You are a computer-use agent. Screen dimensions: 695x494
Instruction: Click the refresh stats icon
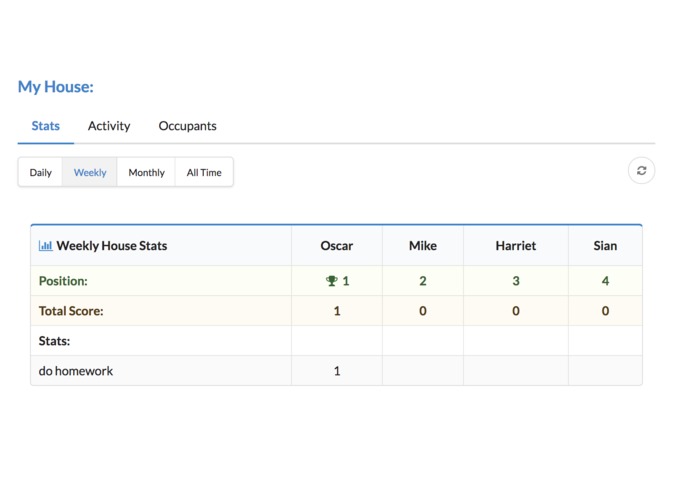(x=641, y=171)
